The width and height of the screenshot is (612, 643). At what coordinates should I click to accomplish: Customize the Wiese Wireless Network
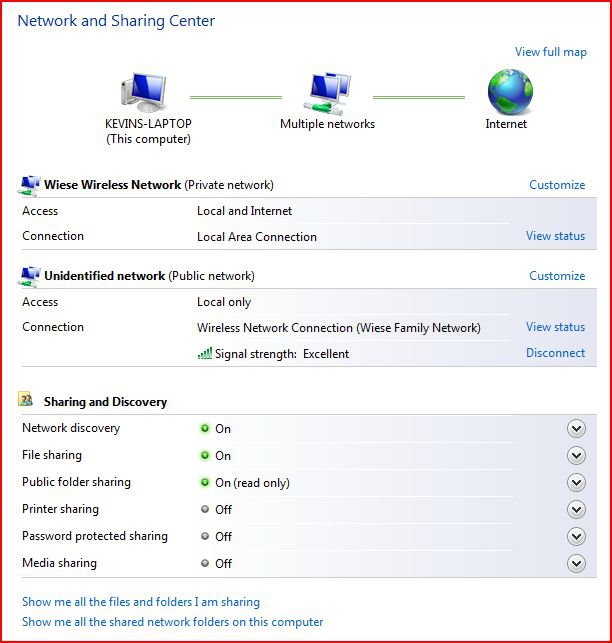[556, 185]
